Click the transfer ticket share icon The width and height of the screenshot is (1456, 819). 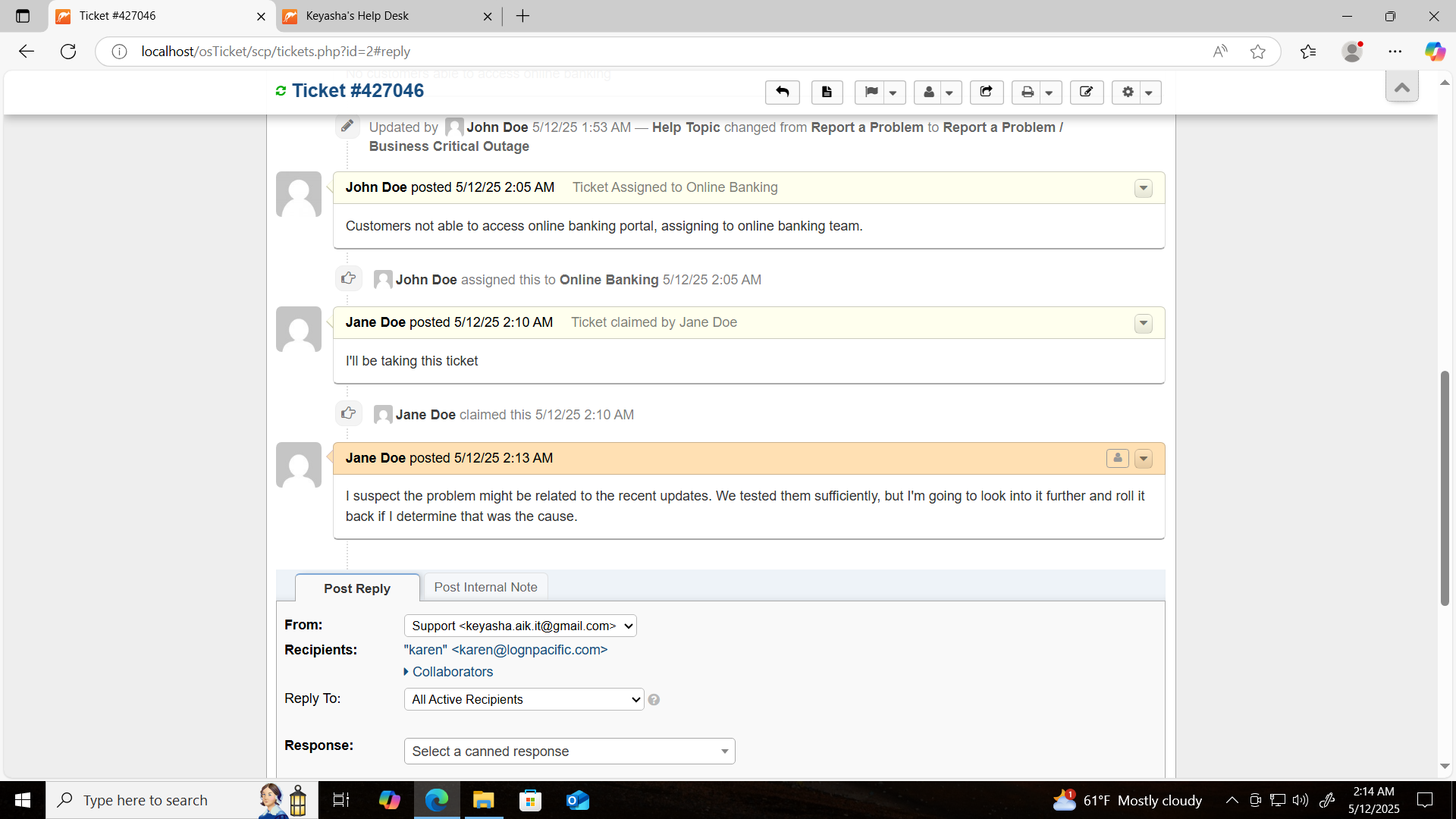pyautogui.click(x=986, y=93)
